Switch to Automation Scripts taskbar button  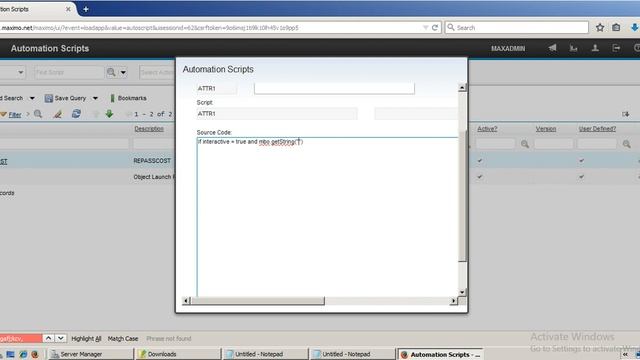(x=440, y=354)
